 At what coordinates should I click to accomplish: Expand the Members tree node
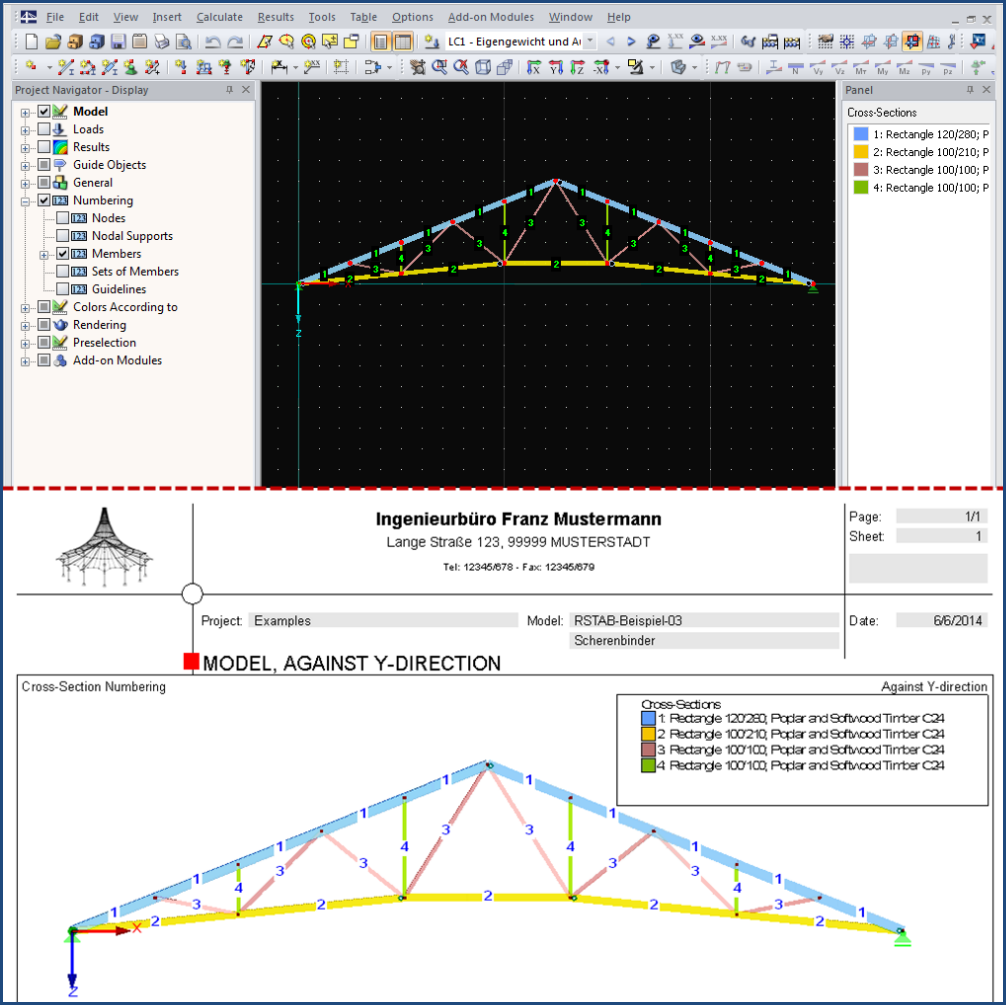point(44,255)
